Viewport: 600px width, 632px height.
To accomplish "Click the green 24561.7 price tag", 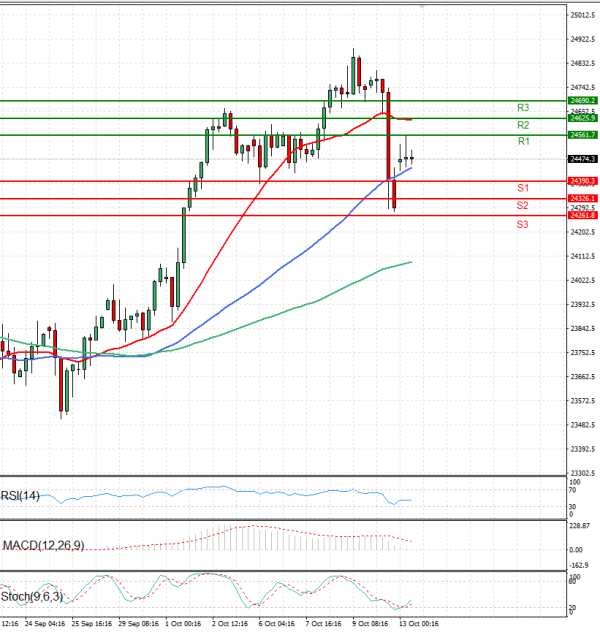I will [582, 135].
